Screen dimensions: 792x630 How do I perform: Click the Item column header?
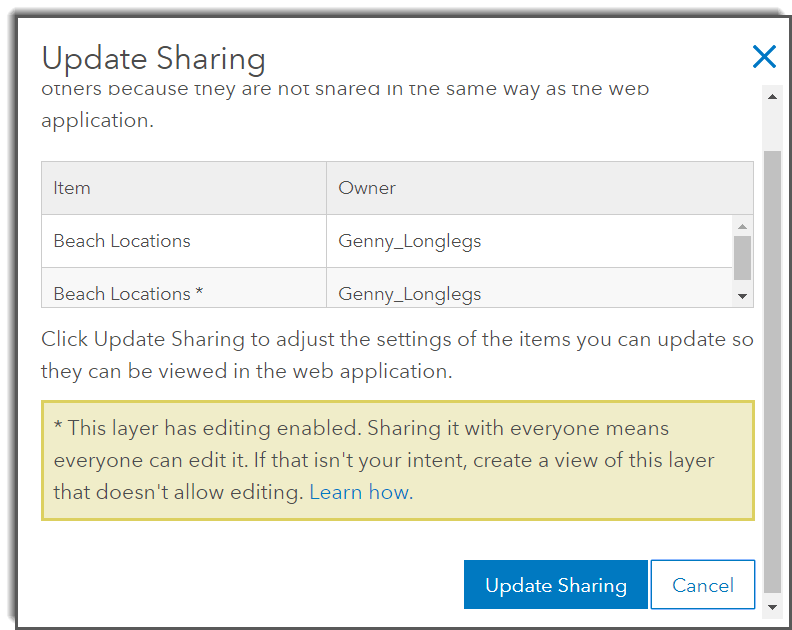(72, 188)
